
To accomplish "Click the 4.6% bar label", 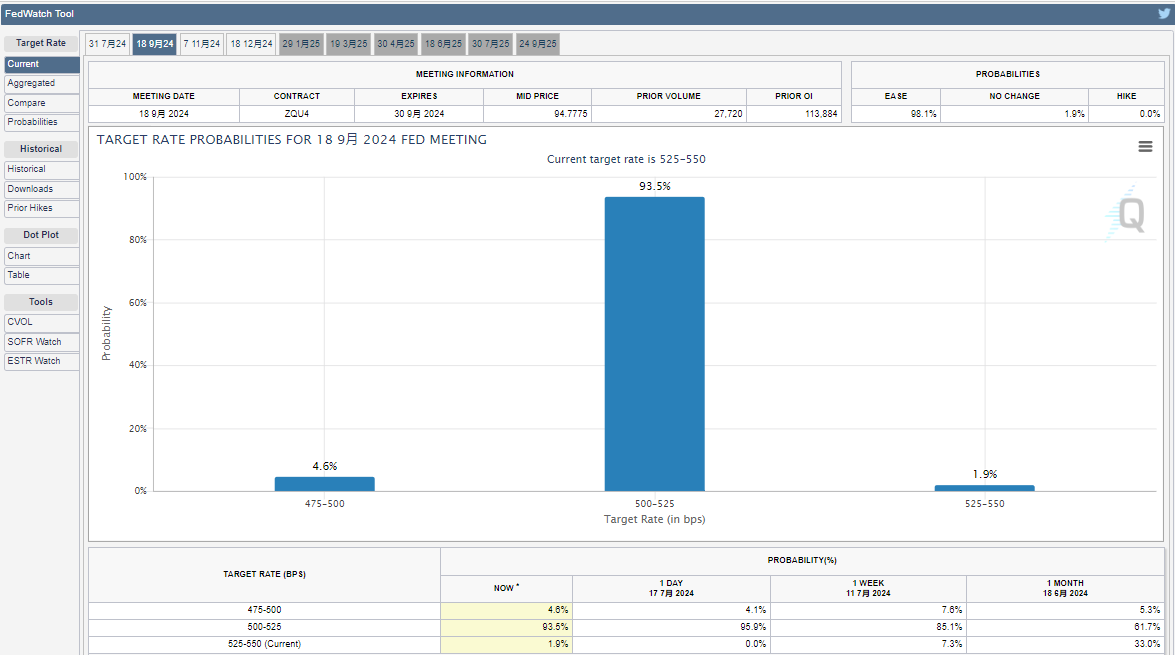I will point(324,466).
